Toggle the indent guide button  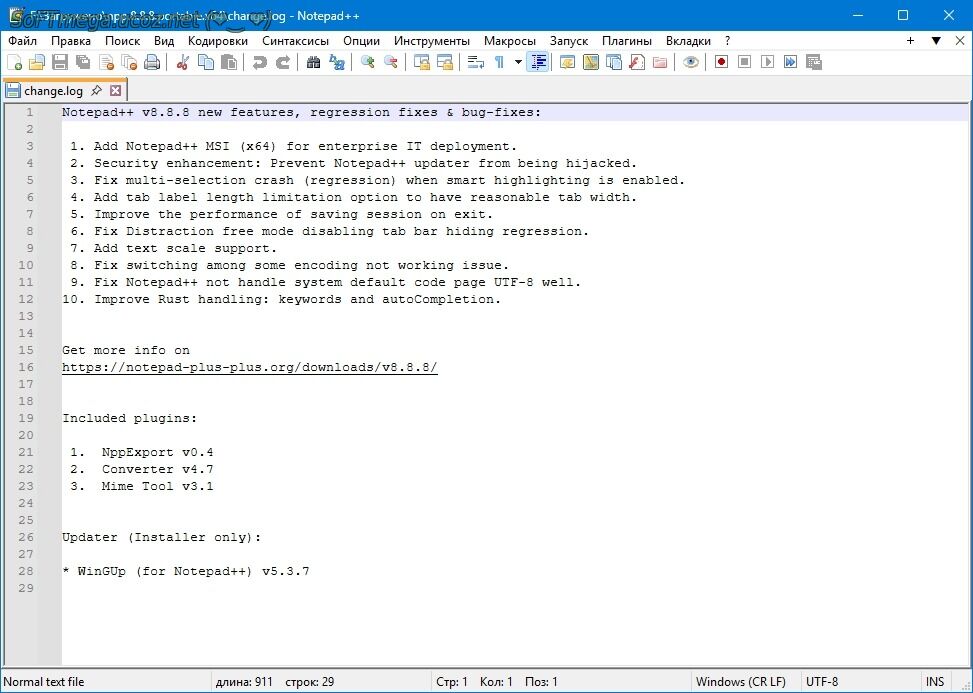538,62
